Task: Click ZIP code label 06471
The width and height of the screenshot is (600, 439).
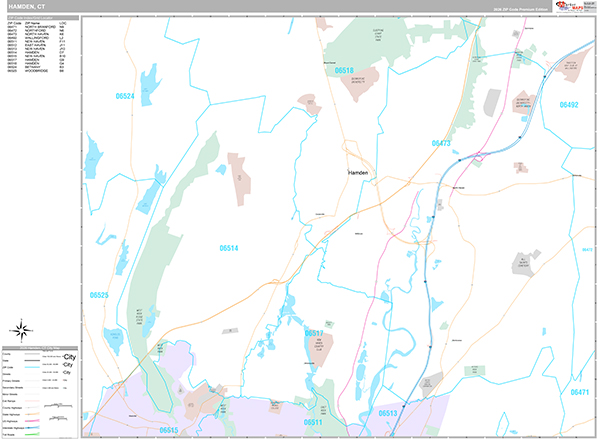Action: tap(577, 395)
